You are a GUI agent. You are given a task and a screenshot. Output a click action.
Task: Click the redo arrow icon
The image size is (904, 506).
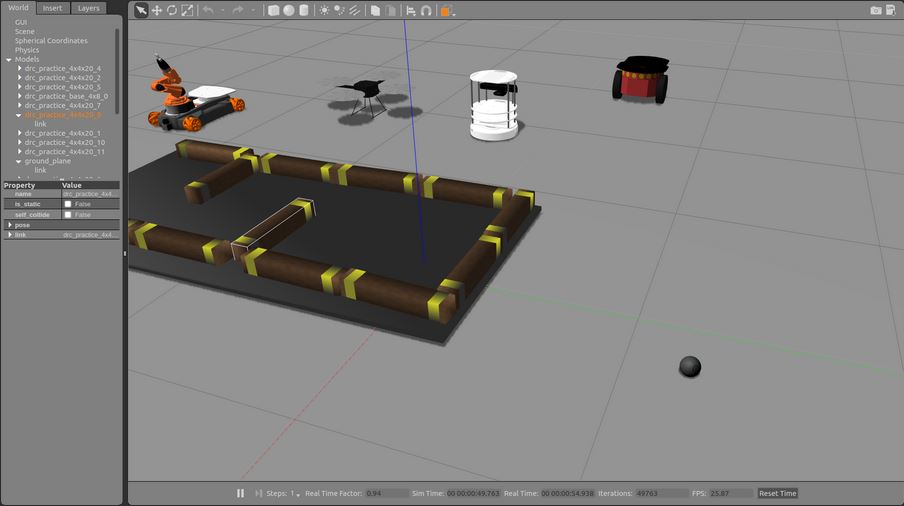coord(238,10)
